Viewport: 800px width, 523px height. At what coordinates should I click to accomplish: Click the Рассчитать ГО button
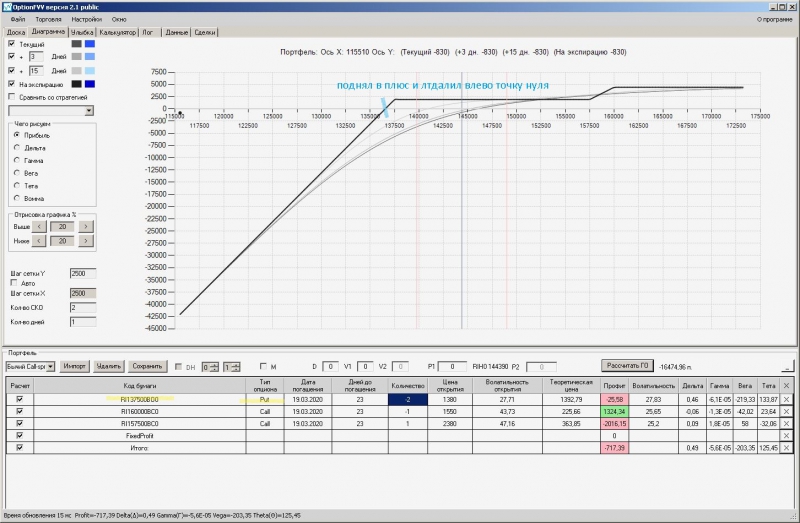[627, 366]
